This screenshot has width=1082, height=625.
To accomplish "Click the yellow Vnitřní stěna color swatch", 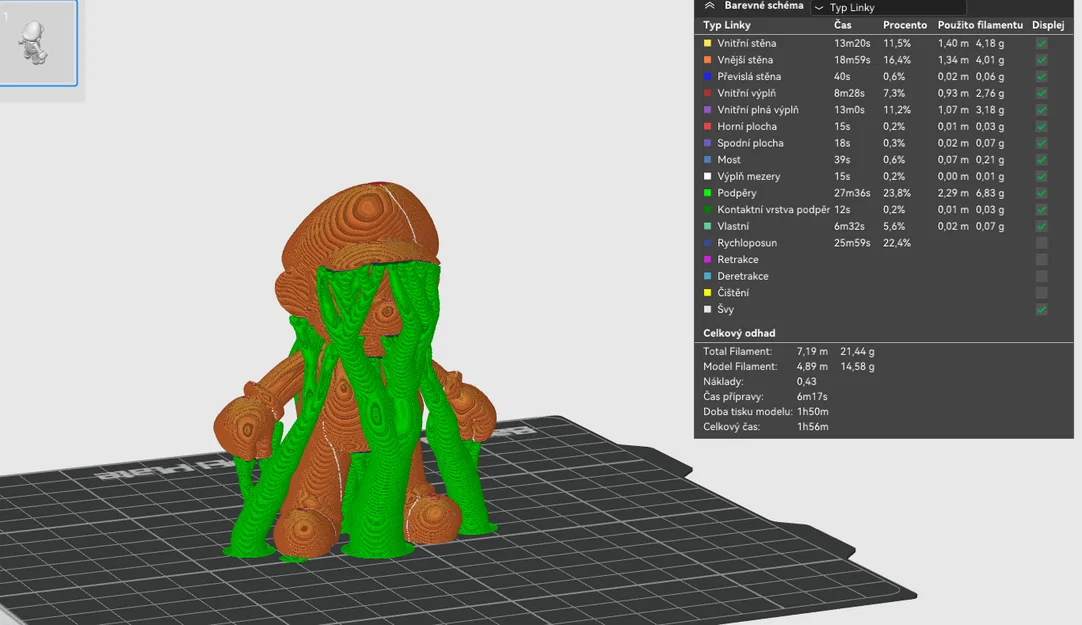I will (x=707, y=43).
